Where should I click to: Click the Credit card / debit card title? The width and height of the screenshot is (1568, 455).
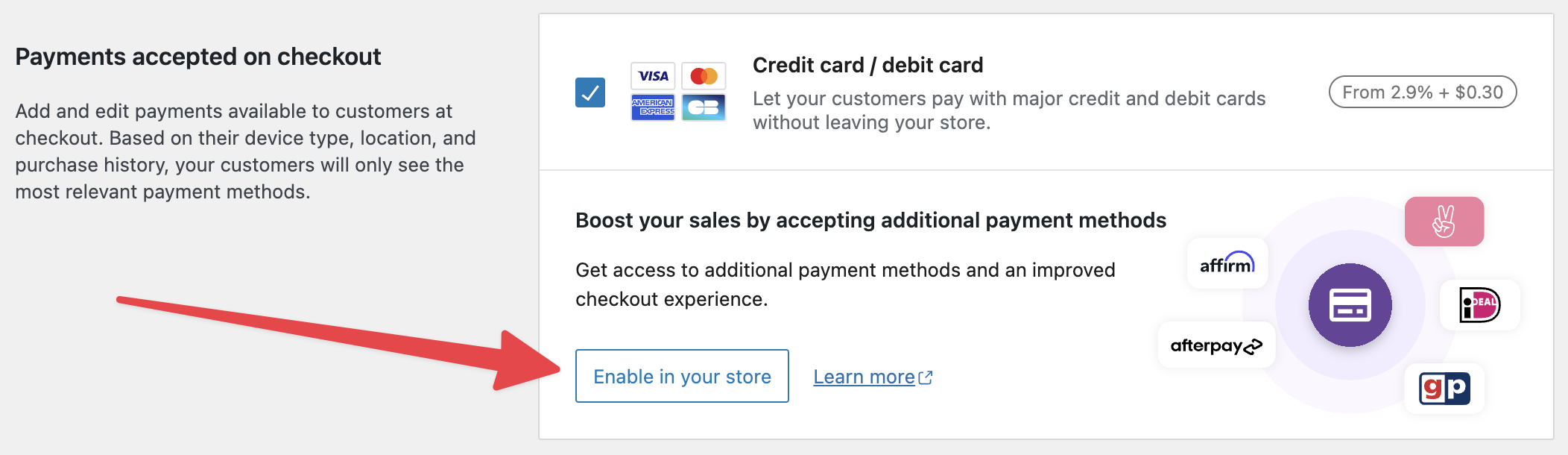867,66
